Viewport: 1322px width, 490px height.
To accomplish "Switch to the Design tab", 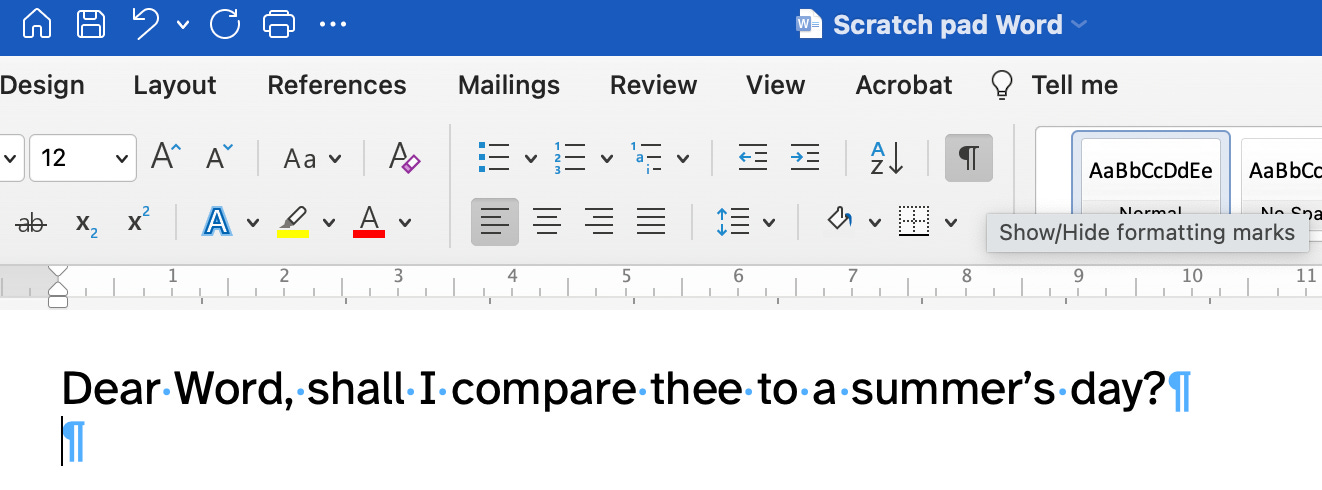I will pos(42,86).
